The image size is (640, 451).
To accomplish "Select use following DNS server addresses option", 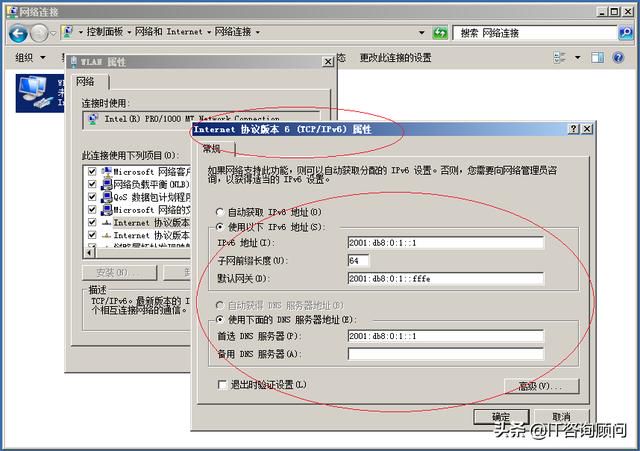I will tap(220, 320).
